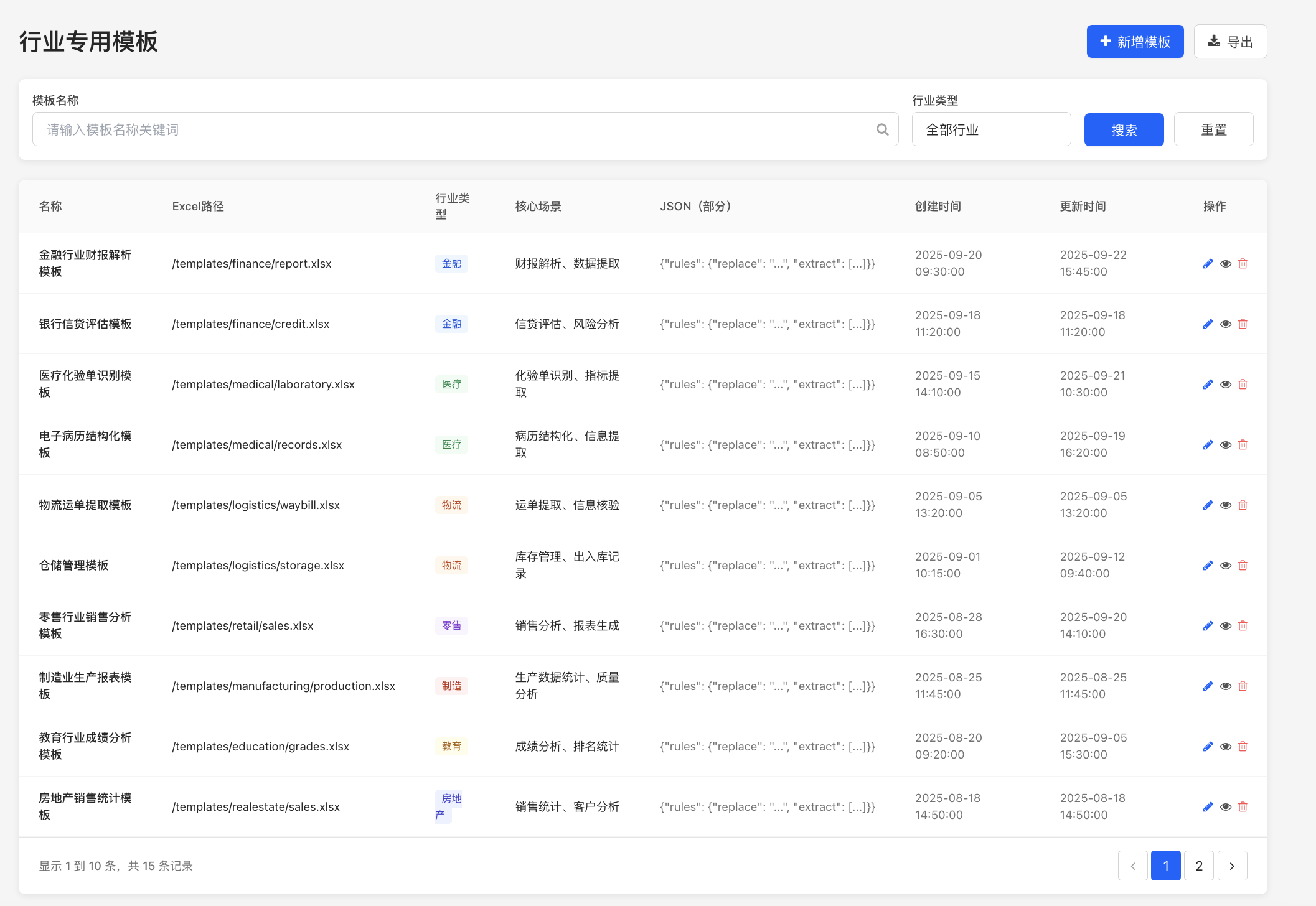The height and width of the screenshot is (906, 1316).
Task: Click eye icon for 制造业生产报表模板
Action: point(1225,686)
